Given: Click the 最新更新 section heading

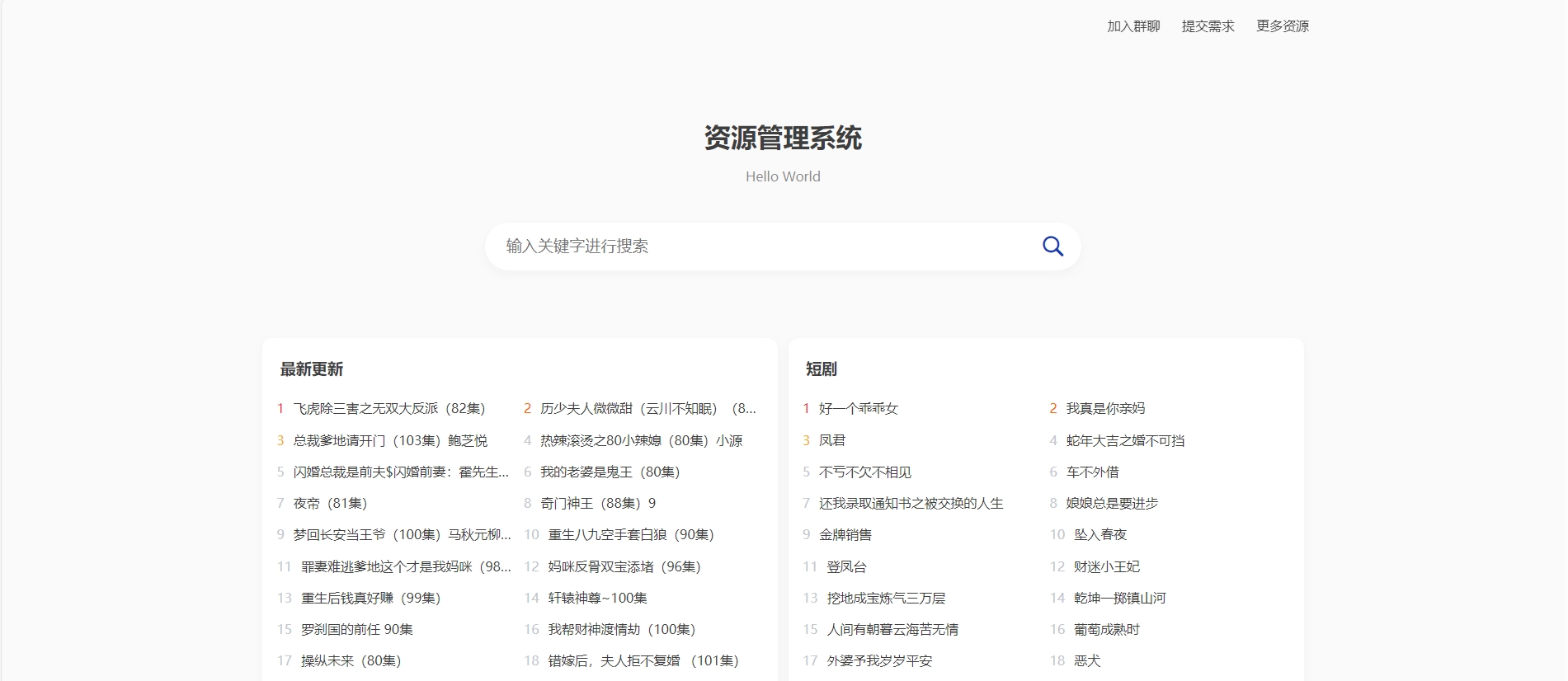Looking at the screenshot, I should coord(311,369).
